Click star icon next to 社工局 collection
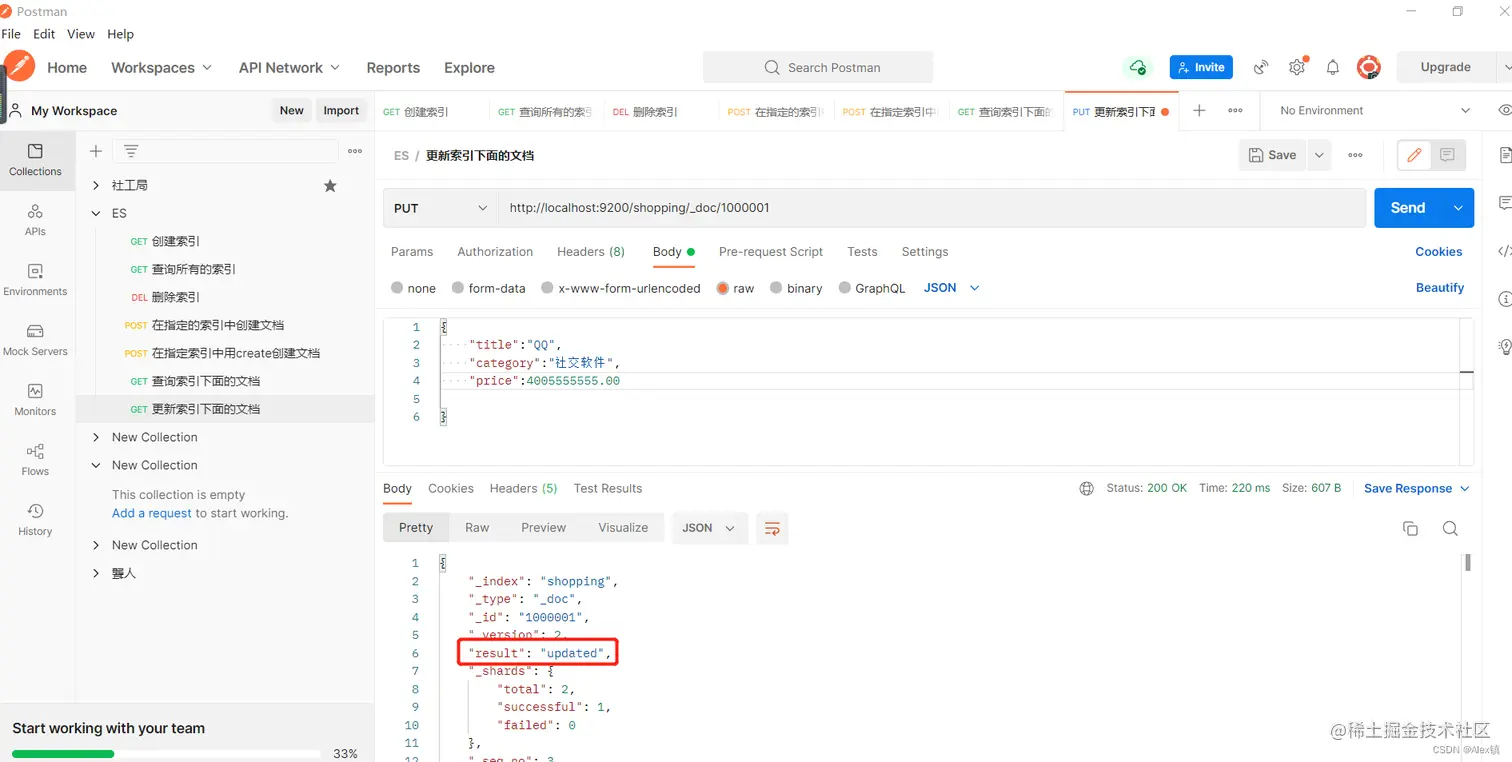 click(x=330, y=186)
